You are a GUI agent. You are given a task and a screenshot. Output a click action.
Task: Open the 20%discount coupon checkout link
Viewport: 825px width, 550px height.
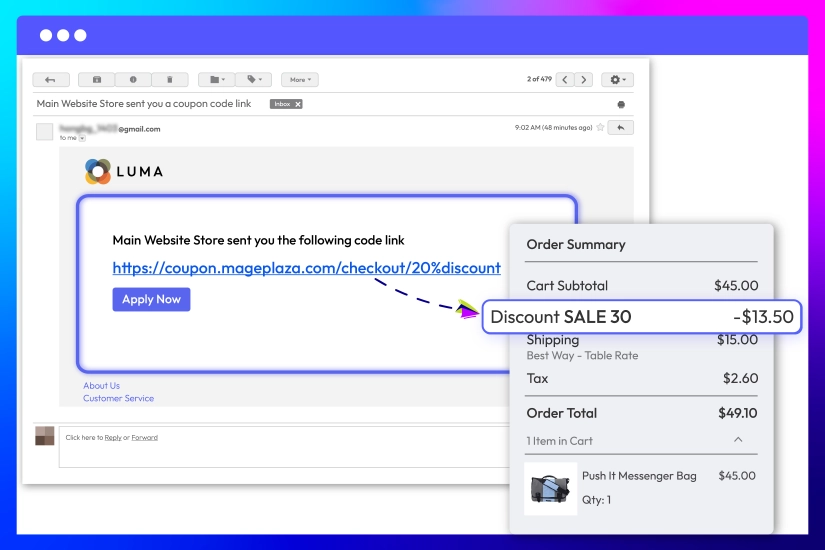[x=306, y=268]
